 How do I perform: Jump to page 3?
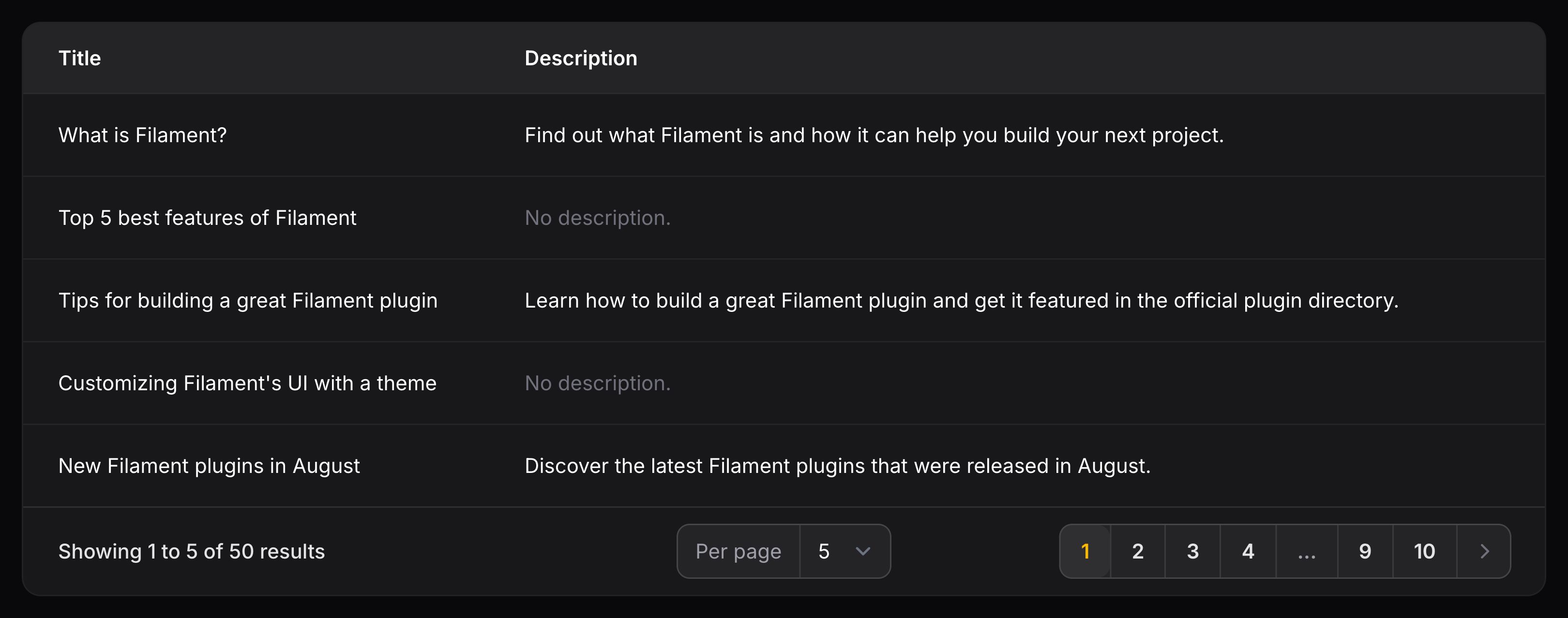point(1192,551)
